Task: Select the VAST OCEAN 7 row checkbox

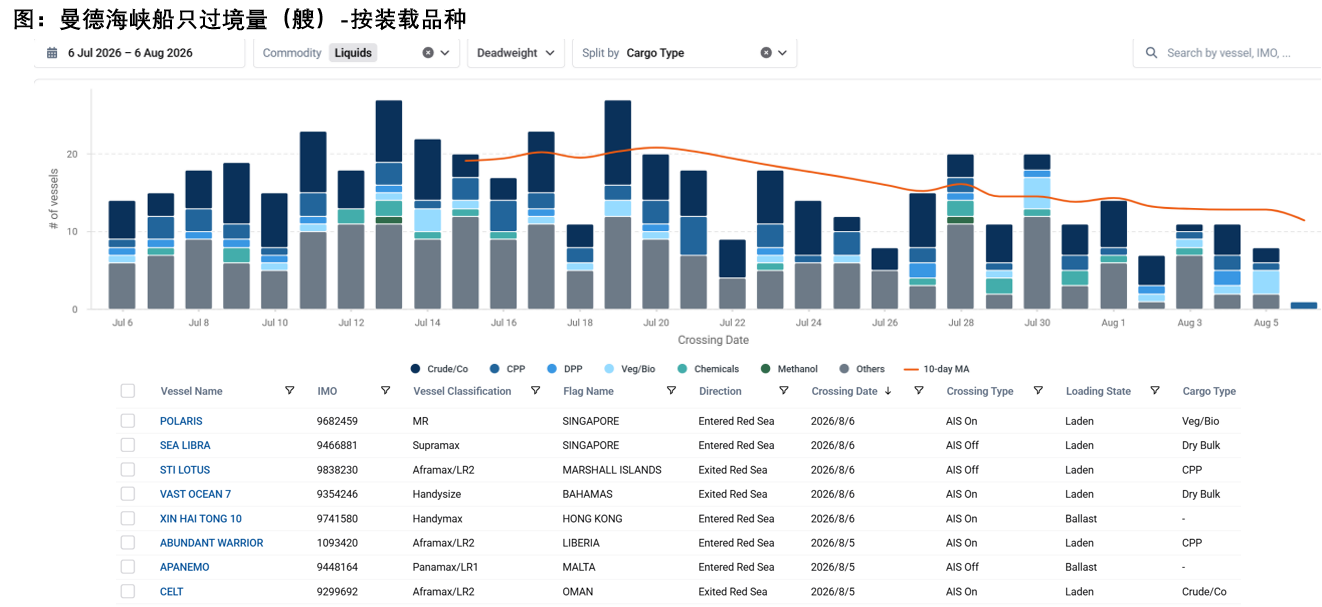Action: [127, 494]
